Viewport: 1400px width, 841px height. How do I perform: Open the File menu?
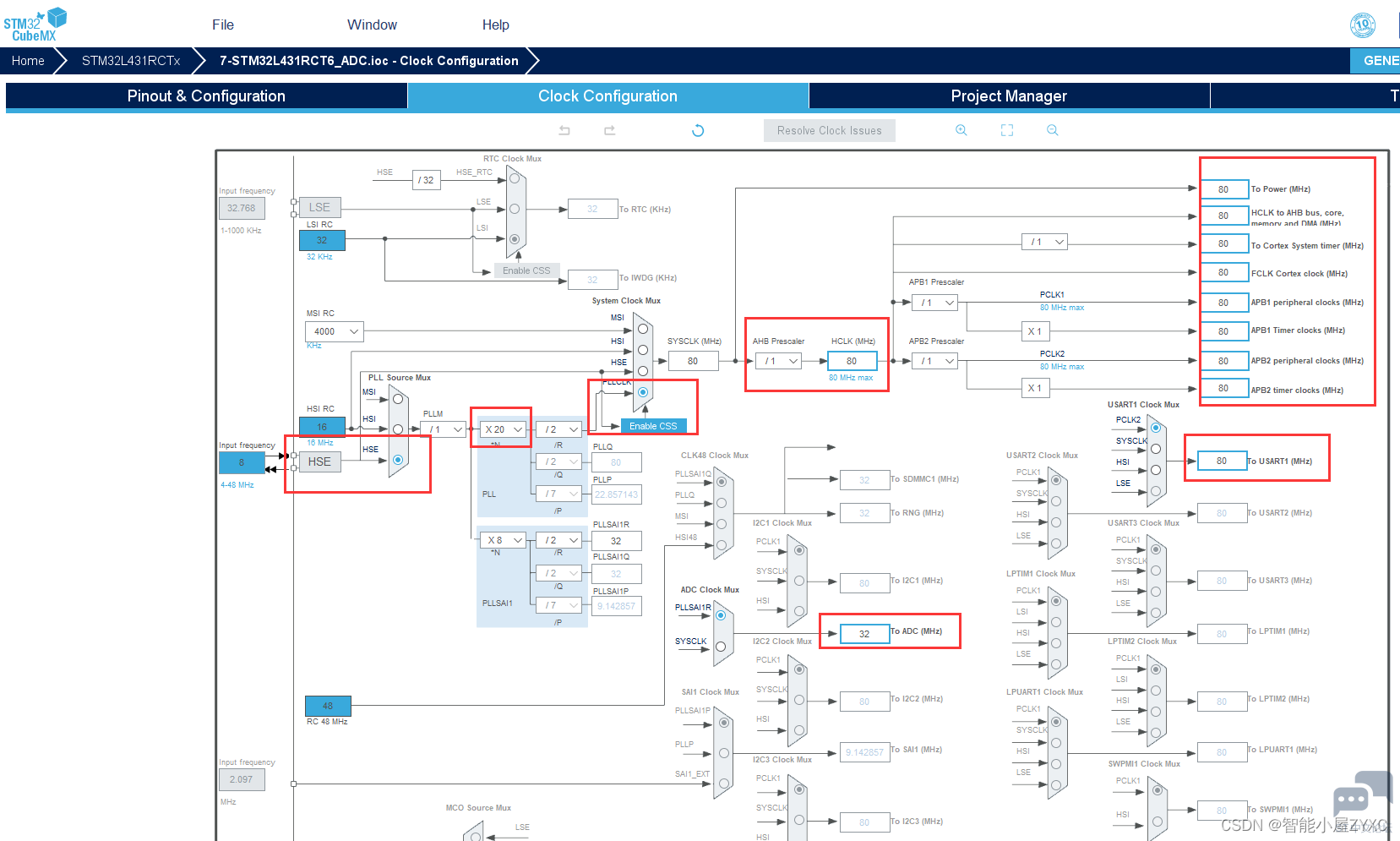tap(223, 25)
